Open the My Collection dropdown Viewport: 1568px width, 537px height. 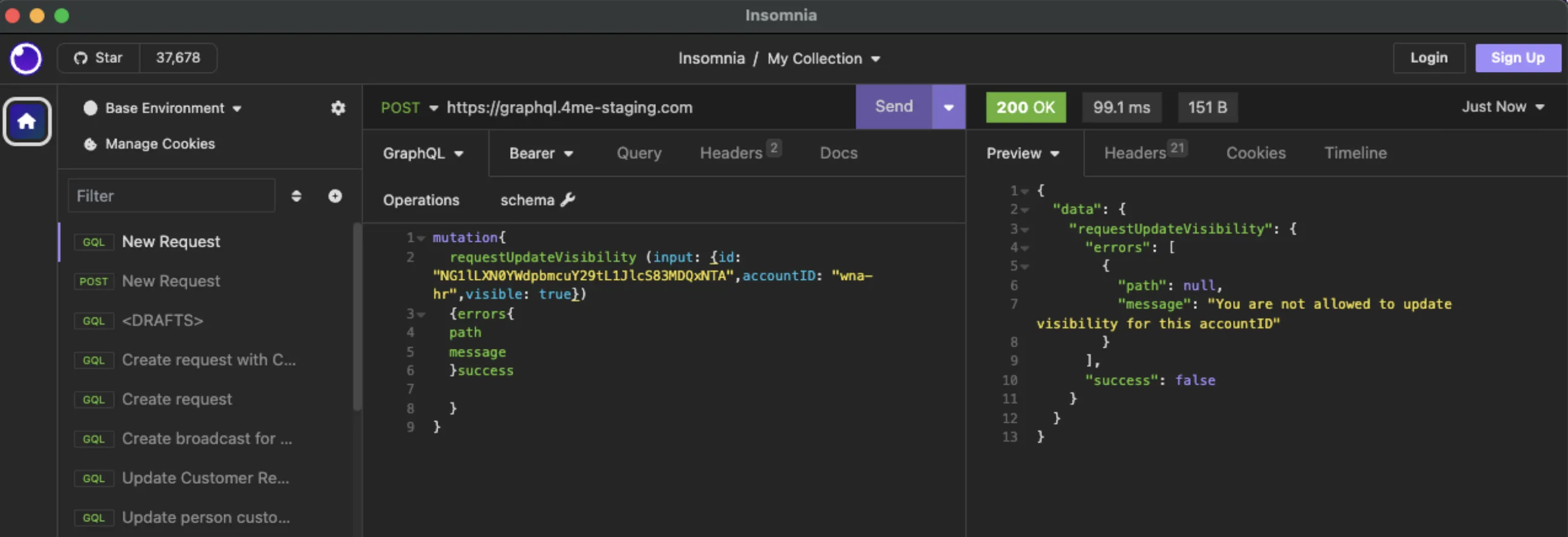pos(823,59)
